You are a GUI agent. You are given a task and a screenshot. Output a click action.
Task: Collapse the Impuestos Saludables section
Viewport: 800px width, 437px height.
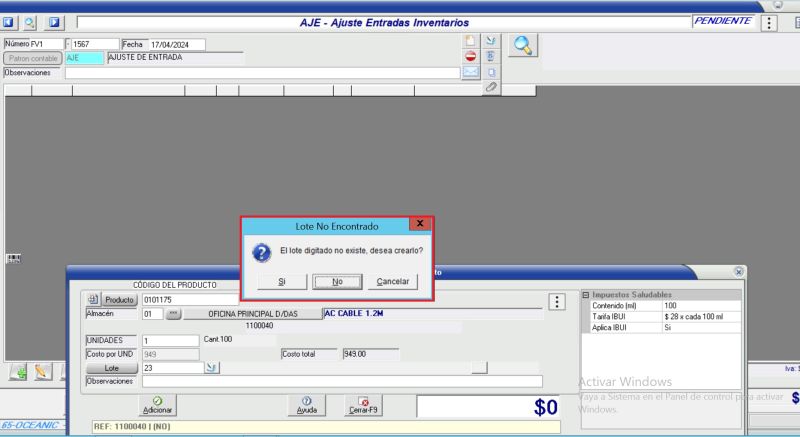click(585, 294)
